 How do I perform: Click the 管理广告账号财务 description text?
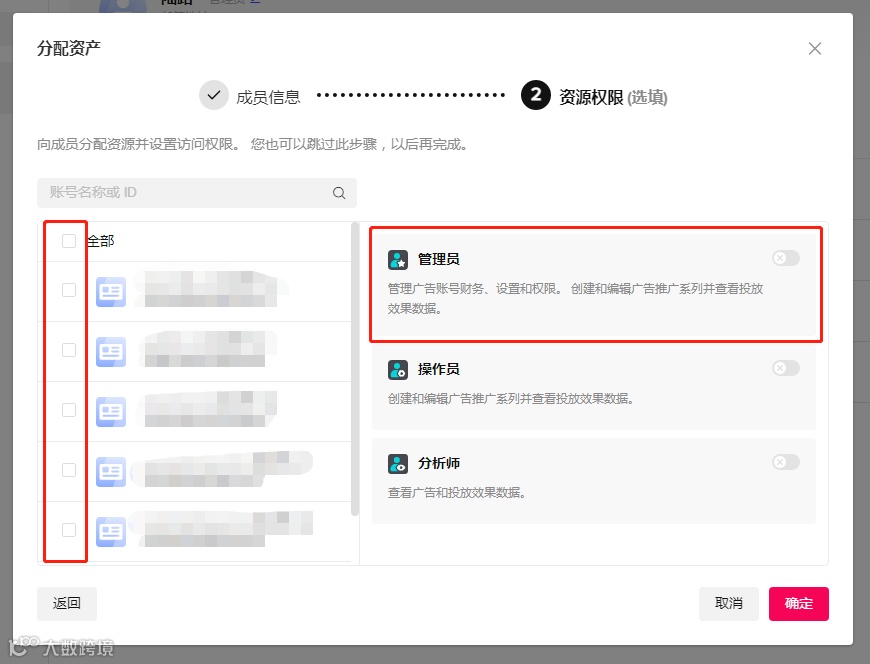(575, 298)
